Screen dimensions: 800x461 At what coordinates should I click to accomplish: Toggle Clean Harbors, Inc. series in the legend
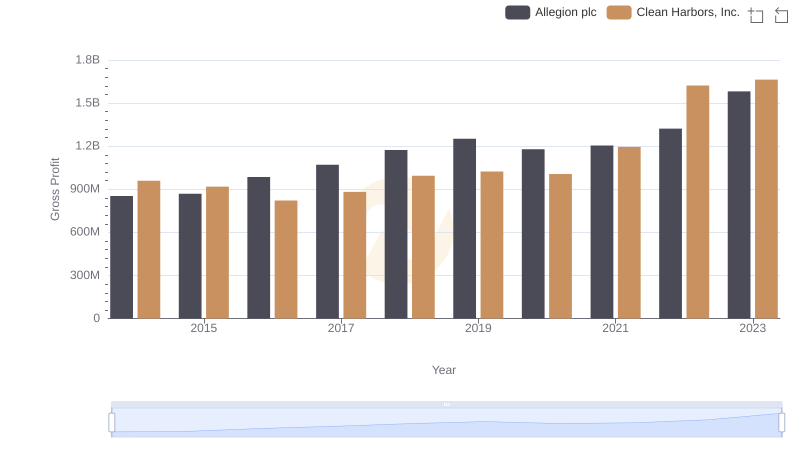(x=673, y=12)
